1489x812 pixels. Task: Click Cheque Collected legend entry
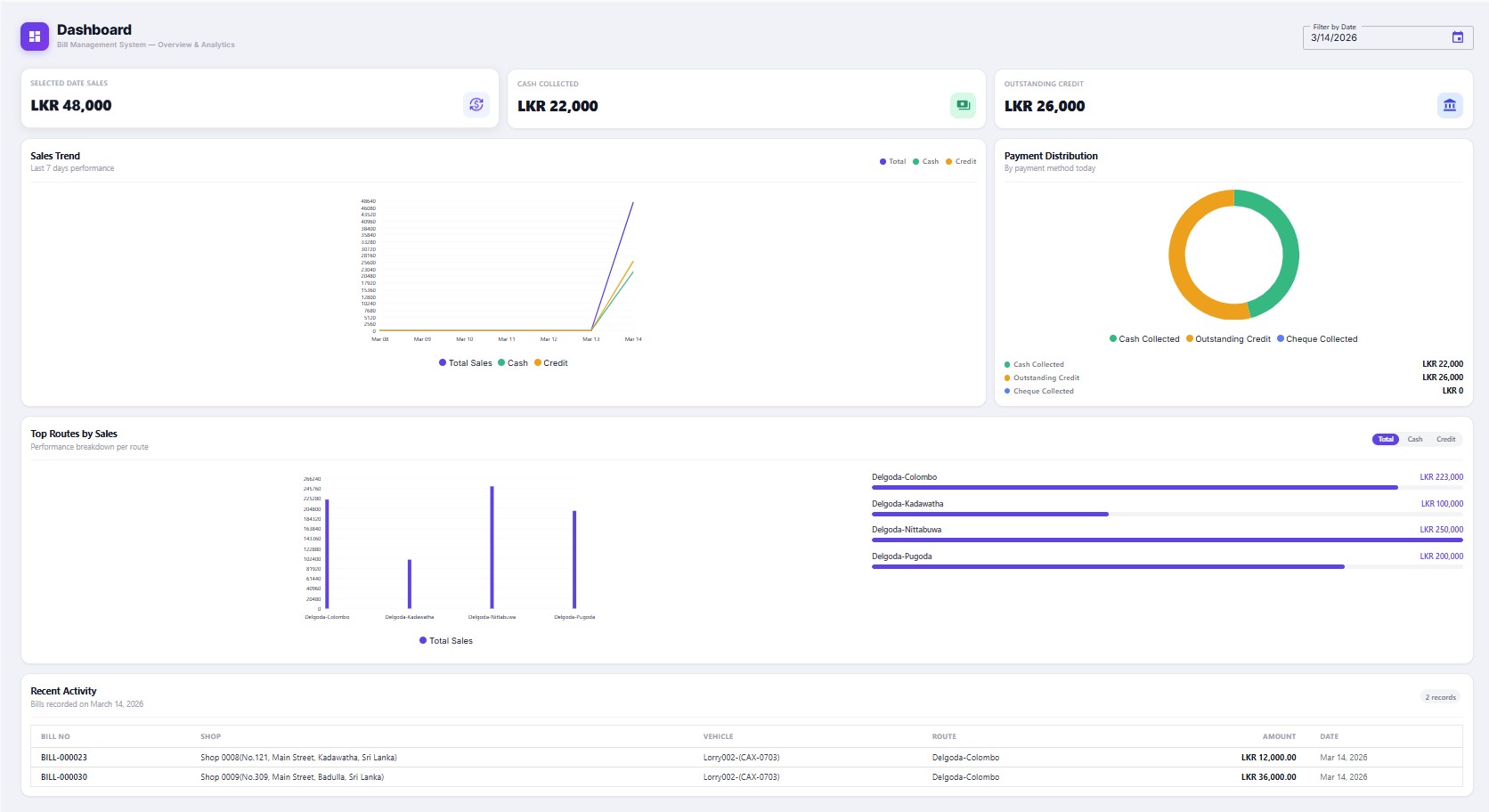coord(1318,338)
